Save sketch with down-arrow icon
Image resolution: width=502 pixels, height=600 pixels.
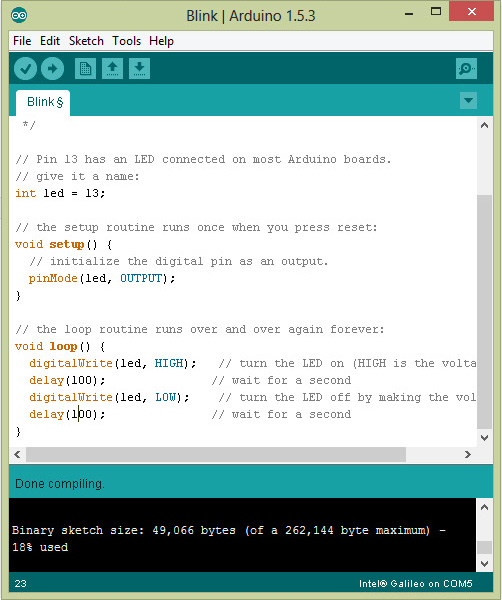click(x=139, y=69)
